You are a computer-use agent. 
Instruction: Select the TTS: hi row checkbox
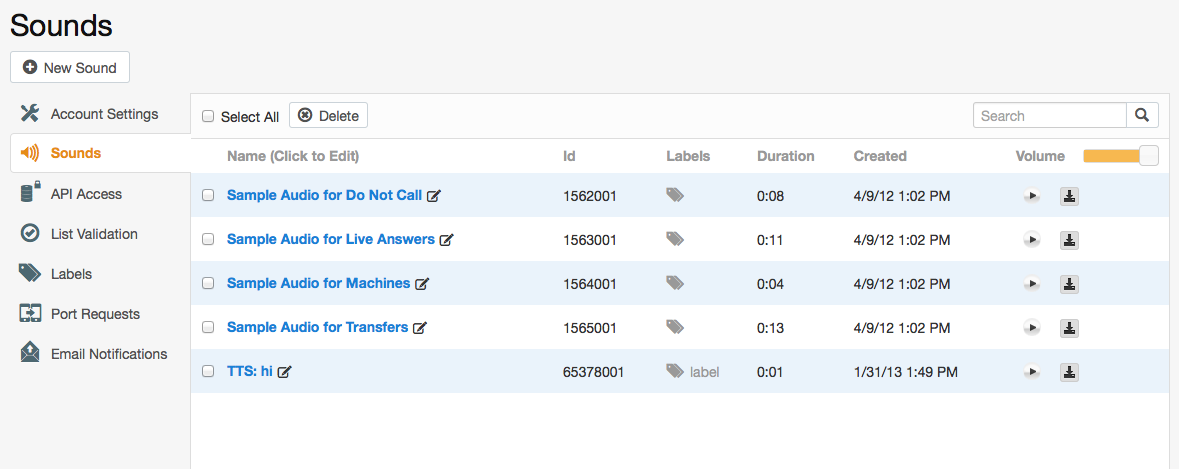208,371
